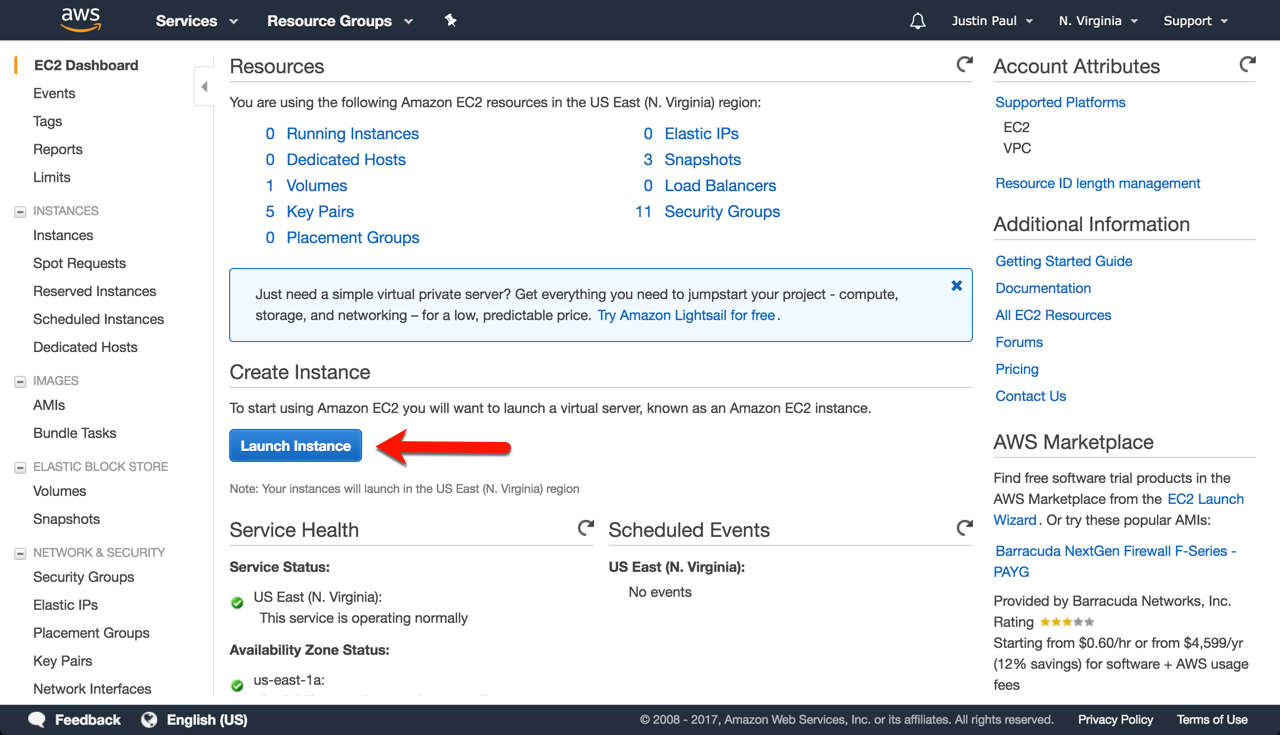Open Network Interfaces in the sidebar
1280x735 pixels.
coord(93,689)
